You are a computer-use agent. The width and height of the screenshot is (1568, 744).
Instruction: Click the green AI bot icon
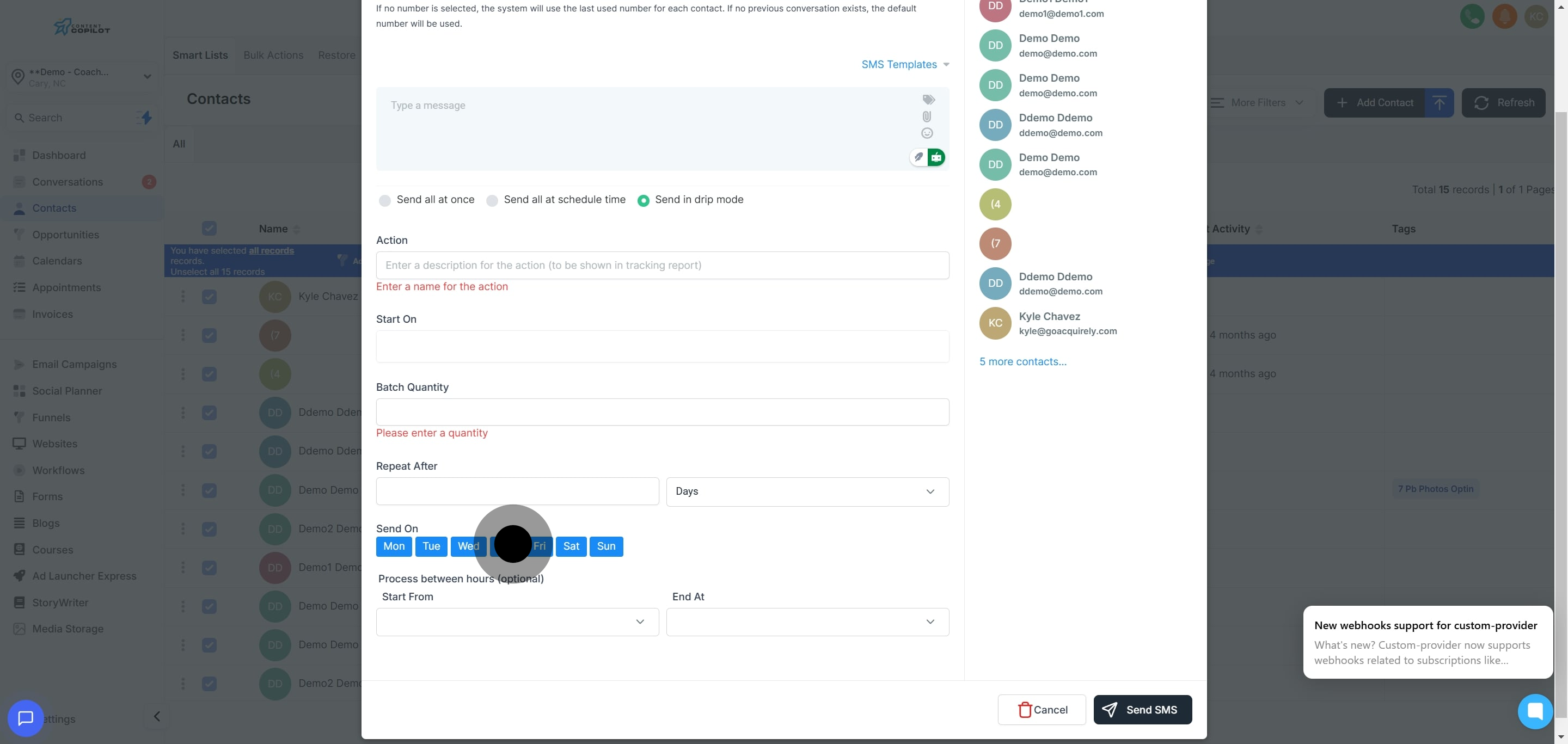tap(936, 157)
